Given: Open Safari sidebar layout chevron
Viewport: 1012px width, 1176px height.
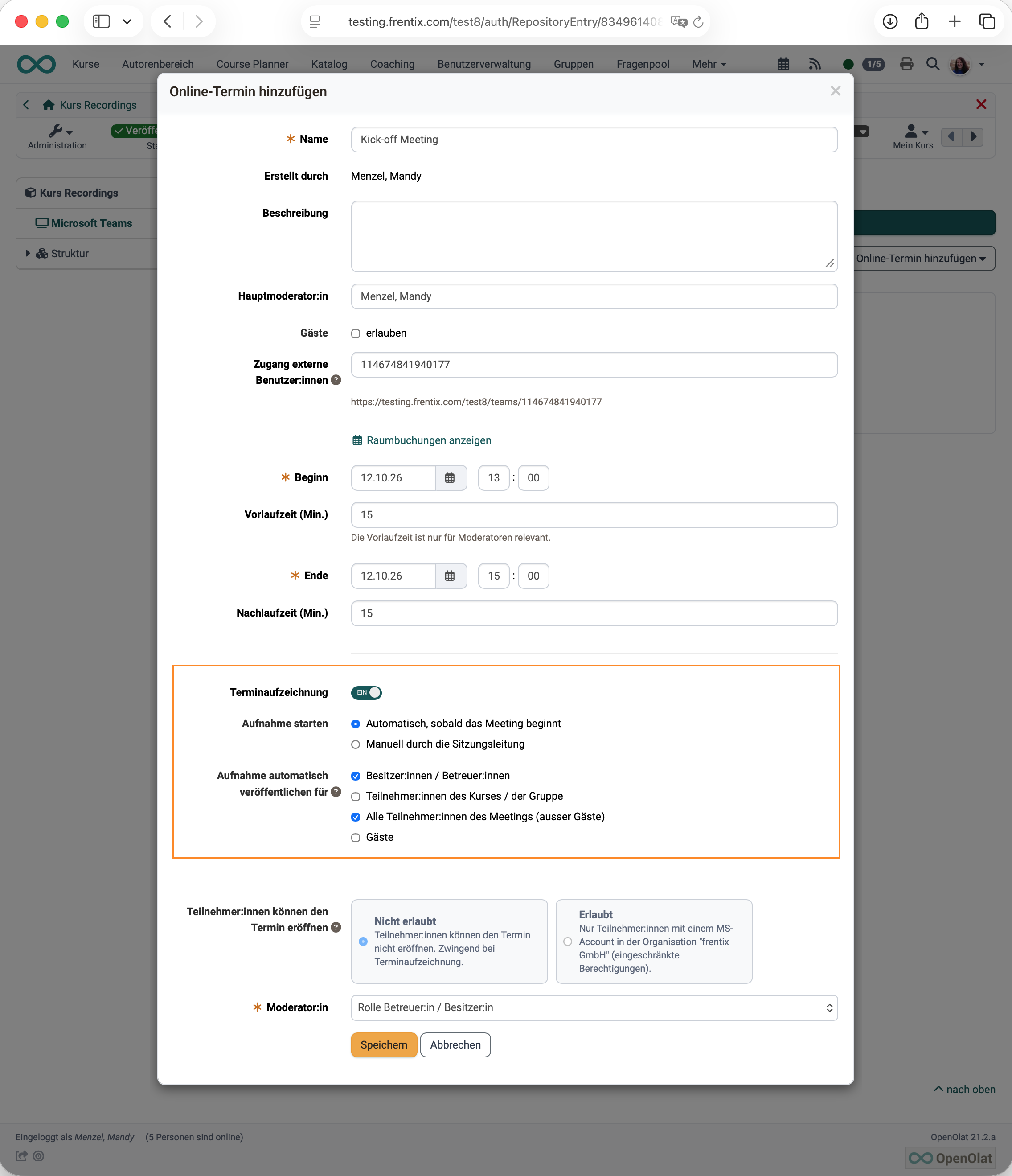Looking at the screenshot, I should pos(127,21).
